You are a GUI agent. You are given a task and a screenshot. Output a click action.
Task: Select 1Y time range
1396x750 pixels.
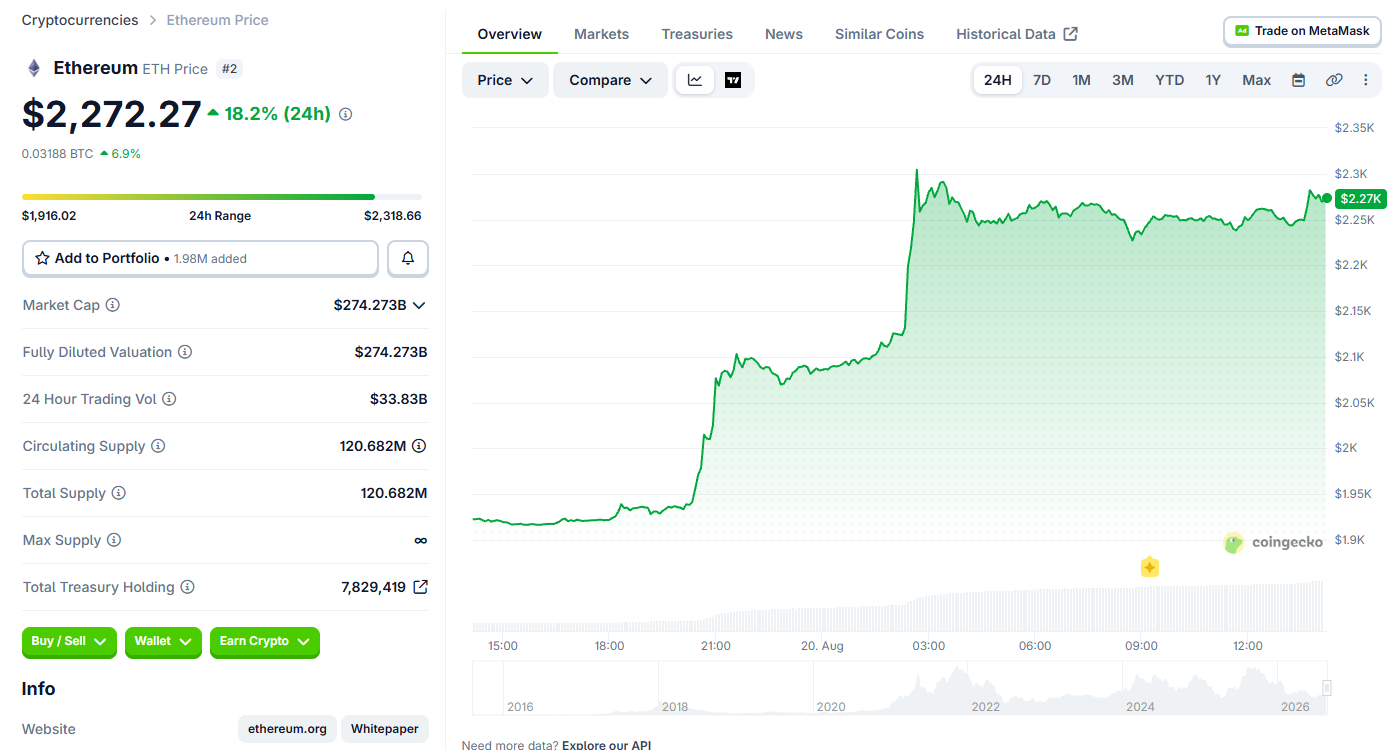(1213, 80)
